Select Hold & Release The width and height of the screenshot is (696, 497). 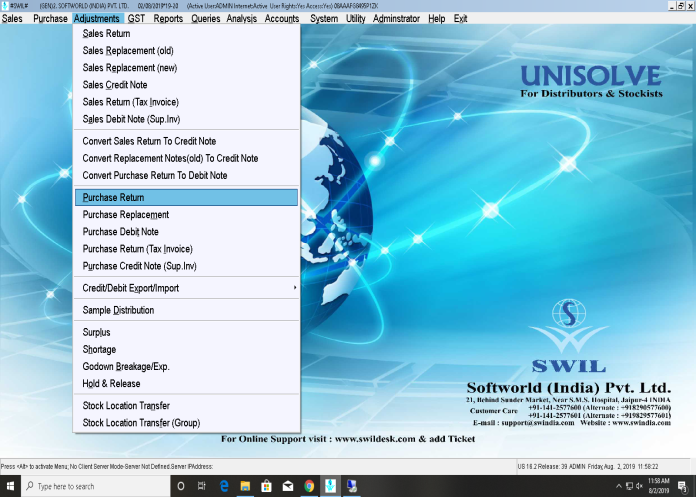(x=186, y=384)
